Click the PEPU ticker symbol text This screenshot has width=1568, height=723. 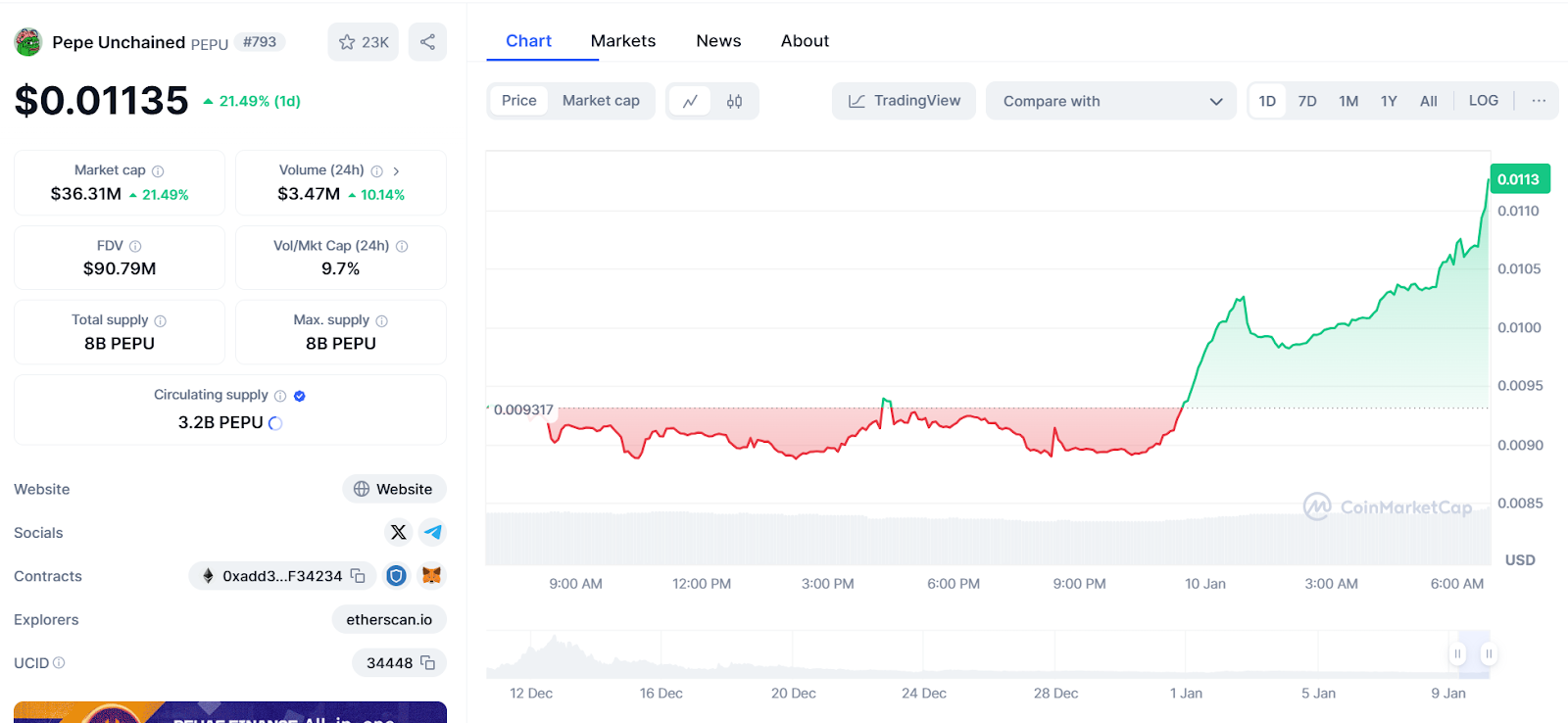pyautogui.click(x=210, y=44)
